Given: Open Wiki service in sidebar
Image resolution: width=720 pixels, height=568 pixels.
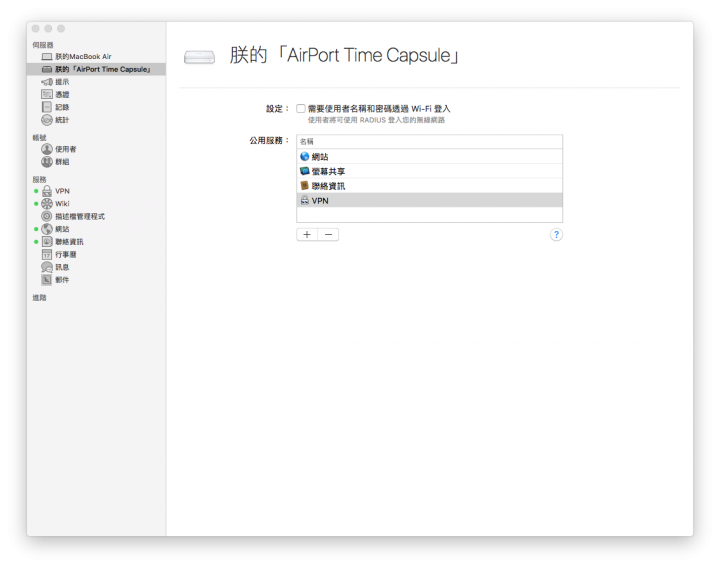Looking at the screenshot, I should click(55, 203).
